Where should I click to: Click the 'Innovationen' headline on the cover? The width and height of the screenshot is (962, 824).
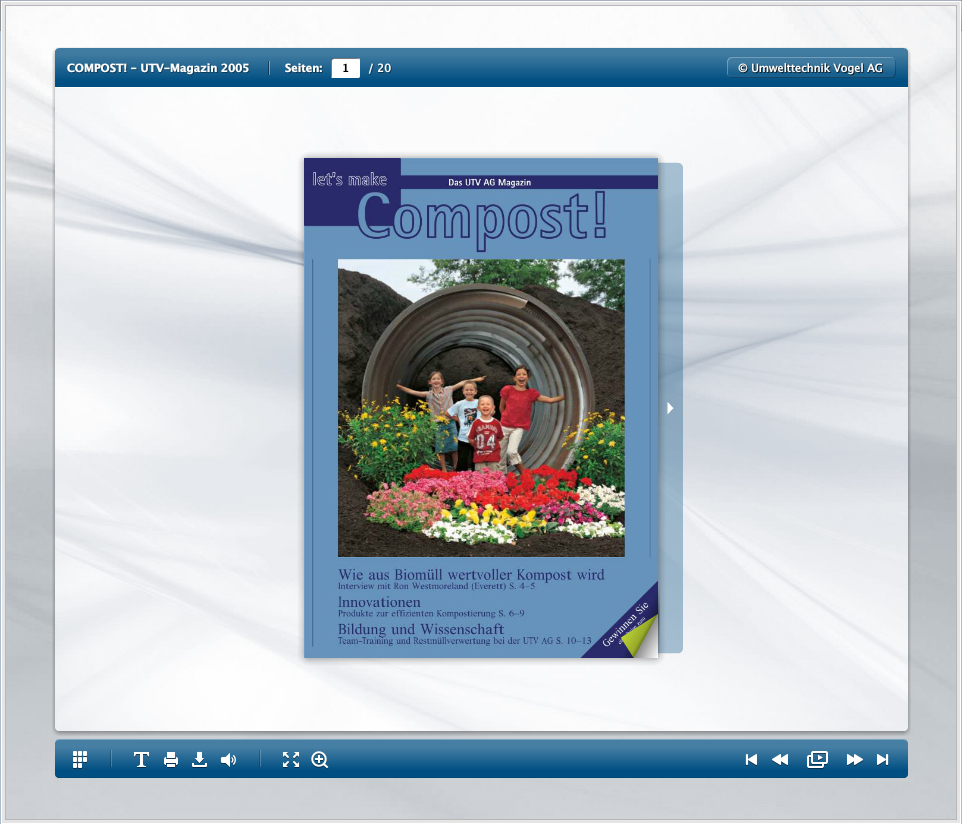click(x=379, y=603)
